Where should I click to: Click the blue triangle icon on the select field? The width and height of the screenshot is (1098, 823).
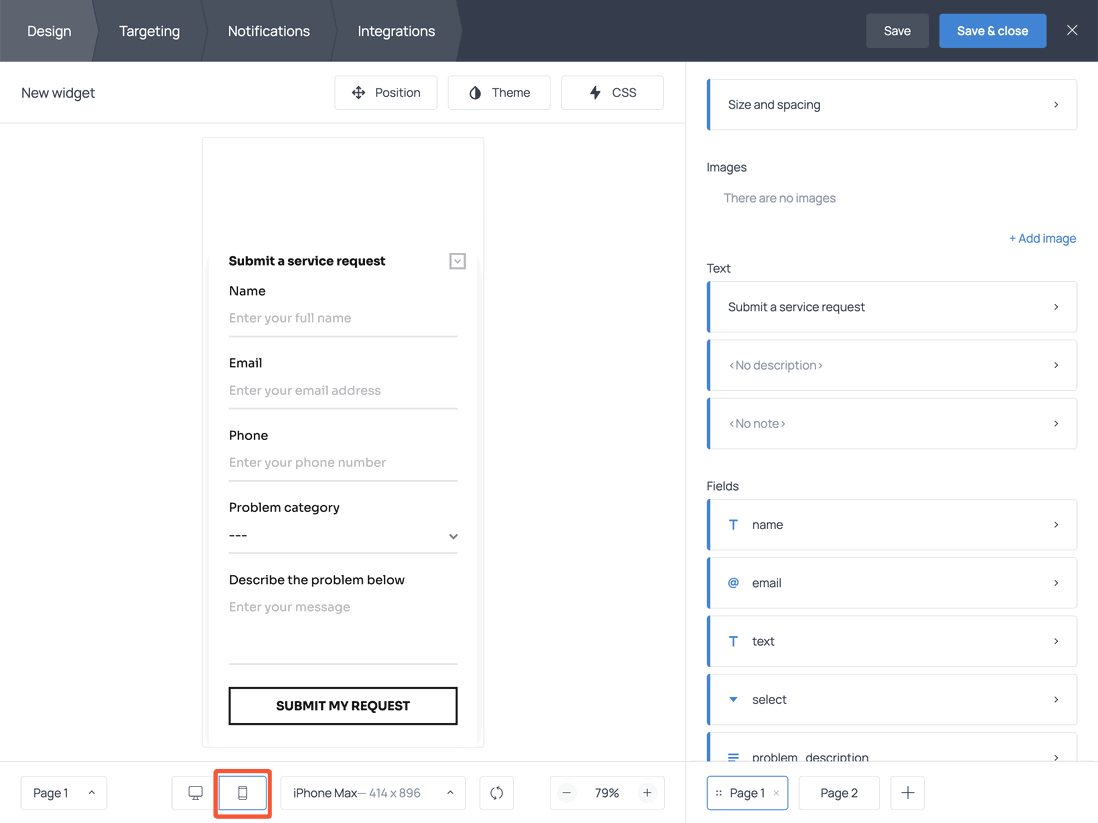[733, 699]
